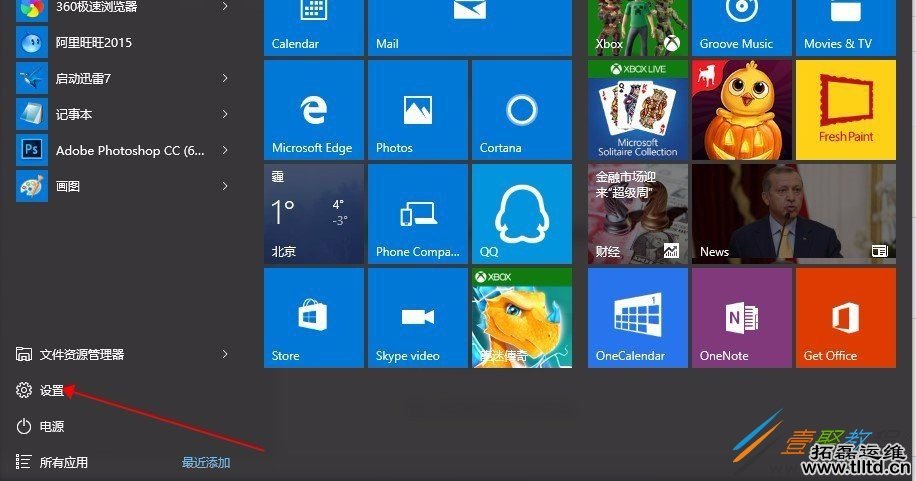Open the Xbox dragon game tile
Viewport: 916px width, 481px height.
point(522,318)
